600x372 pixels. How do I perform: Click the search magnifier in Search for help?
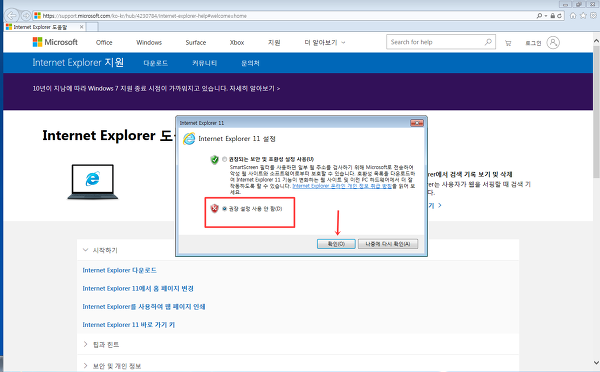tap(488, 42)
